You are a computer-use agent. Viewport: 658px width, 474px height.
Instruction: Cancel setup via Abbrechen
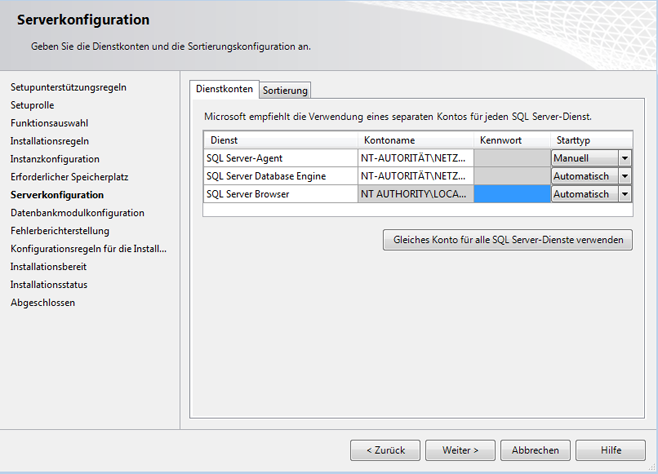click(x=535, y=450)
